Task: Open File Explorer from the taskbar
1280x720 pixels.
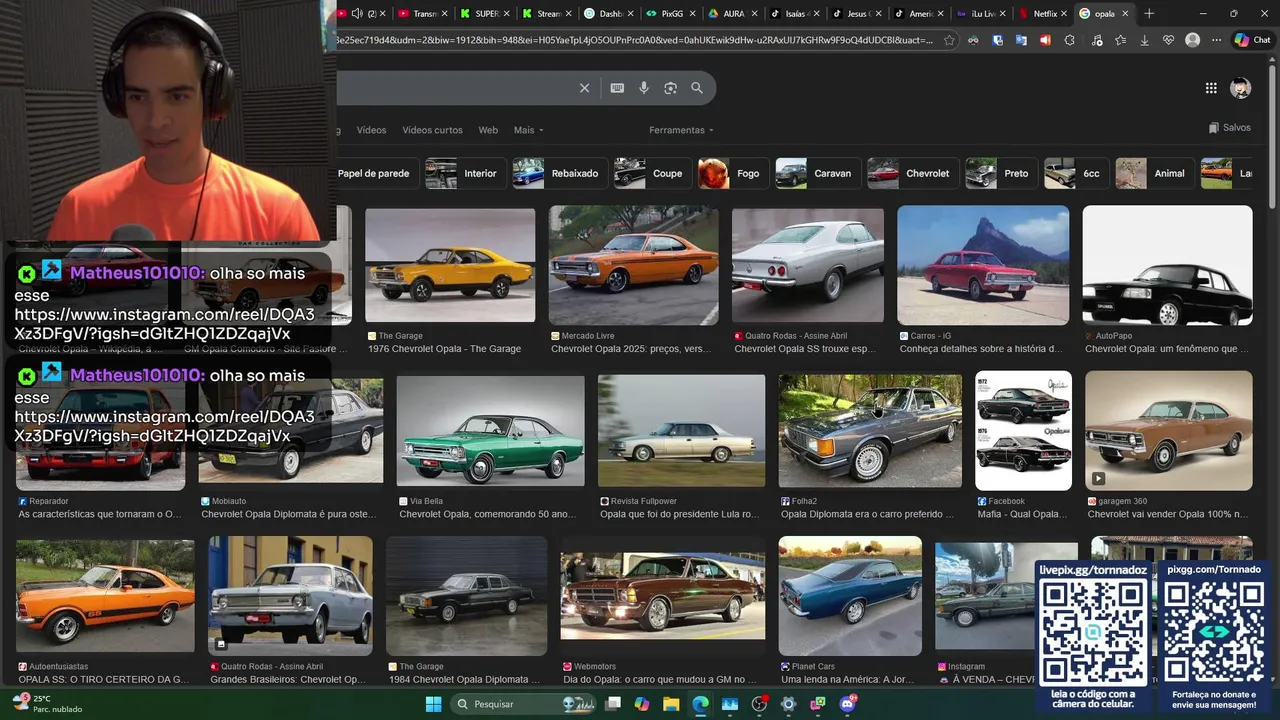Action: 671,704
